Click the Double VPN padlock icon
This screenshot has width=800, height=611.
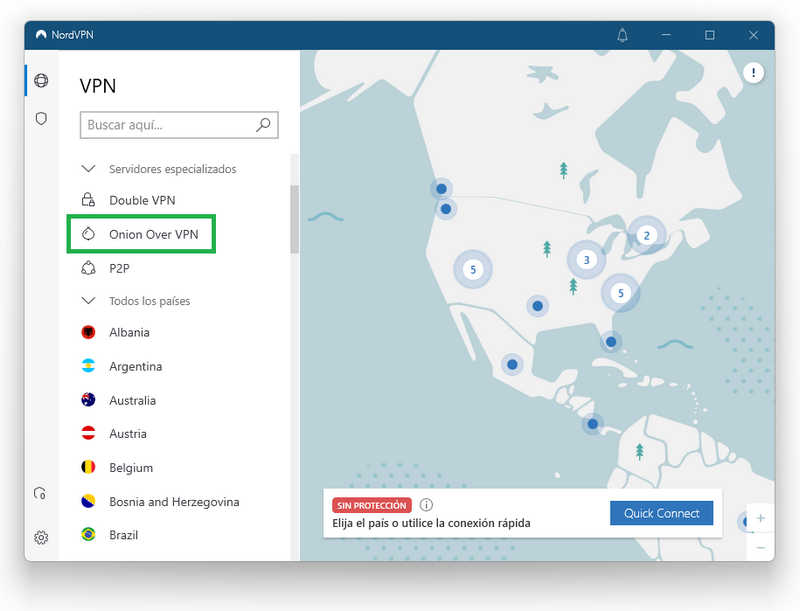tap(88, 199)
